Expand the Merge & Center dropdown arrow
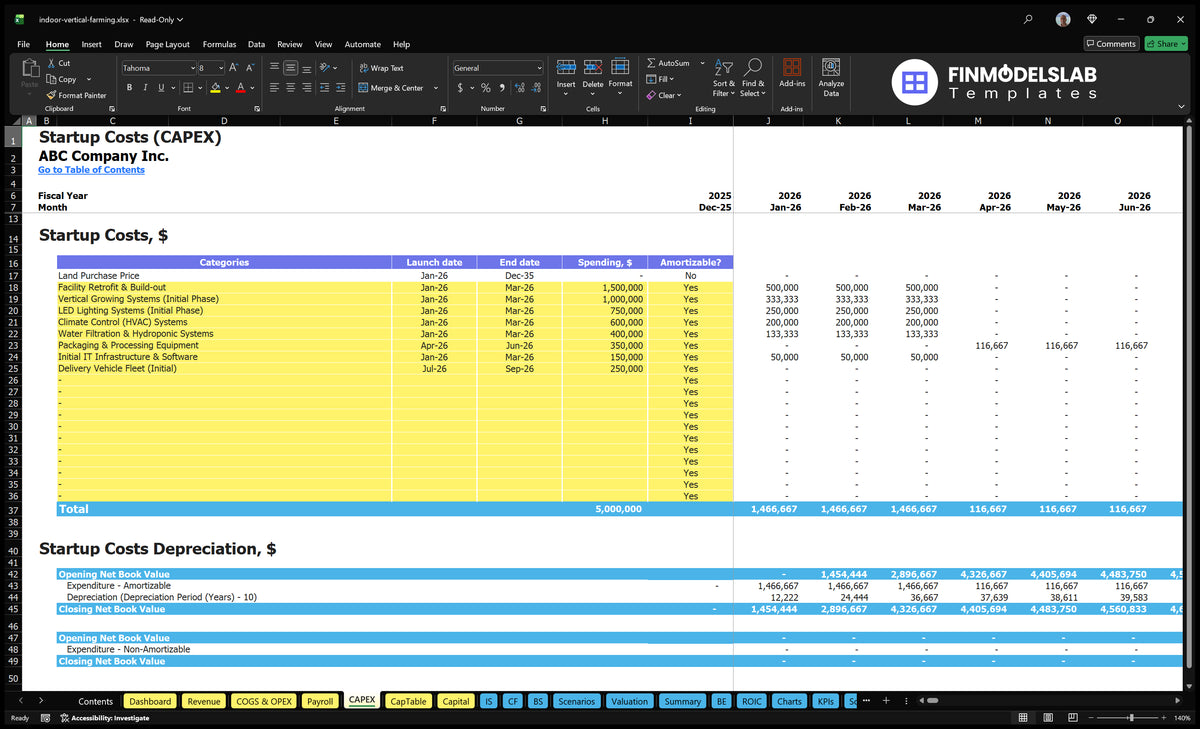The width and height of the screenshot is (1200, 729). (x=436, y=88)
